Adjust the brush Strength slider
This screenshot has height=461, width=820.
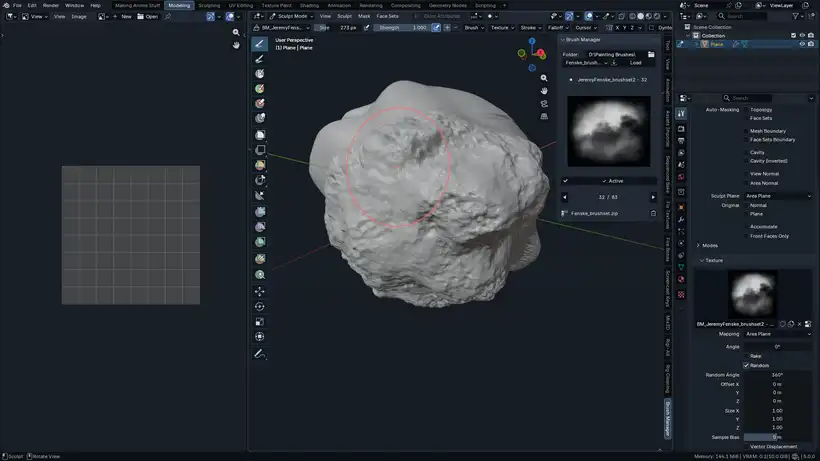pos(402,28)
